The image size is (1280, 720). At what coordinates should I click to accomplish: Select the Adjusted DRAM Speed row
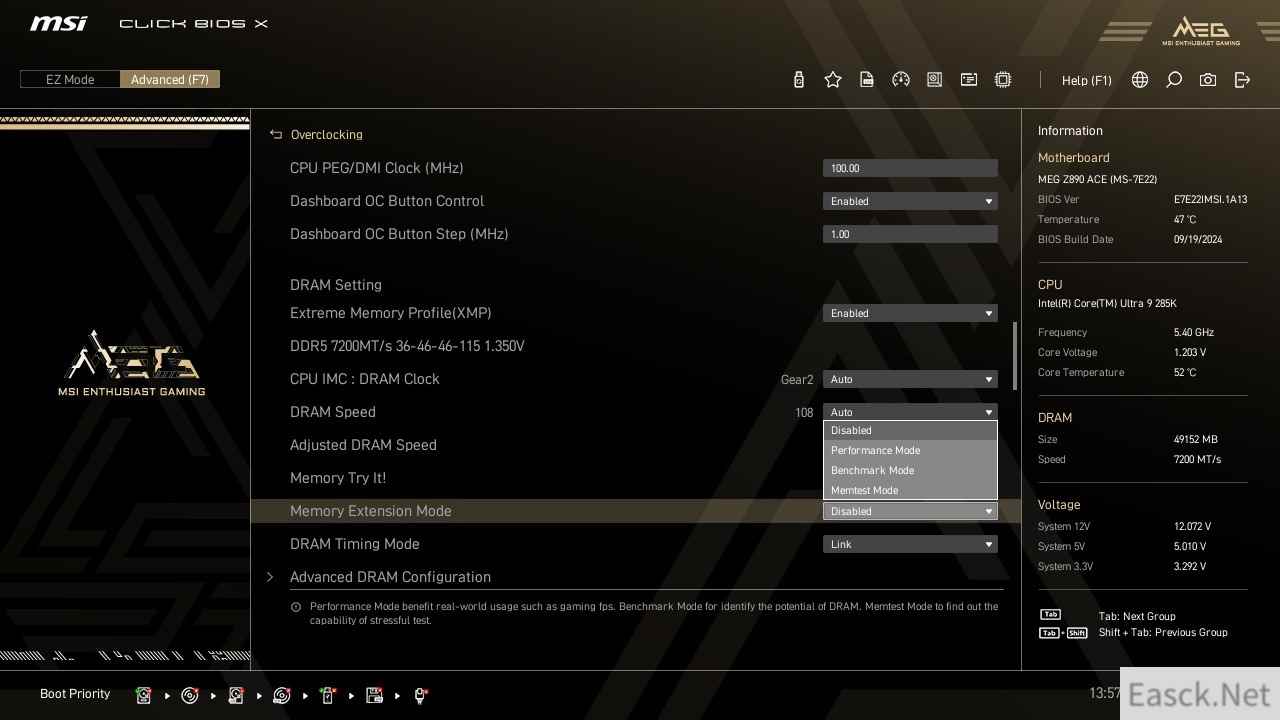tap(636, 445)
